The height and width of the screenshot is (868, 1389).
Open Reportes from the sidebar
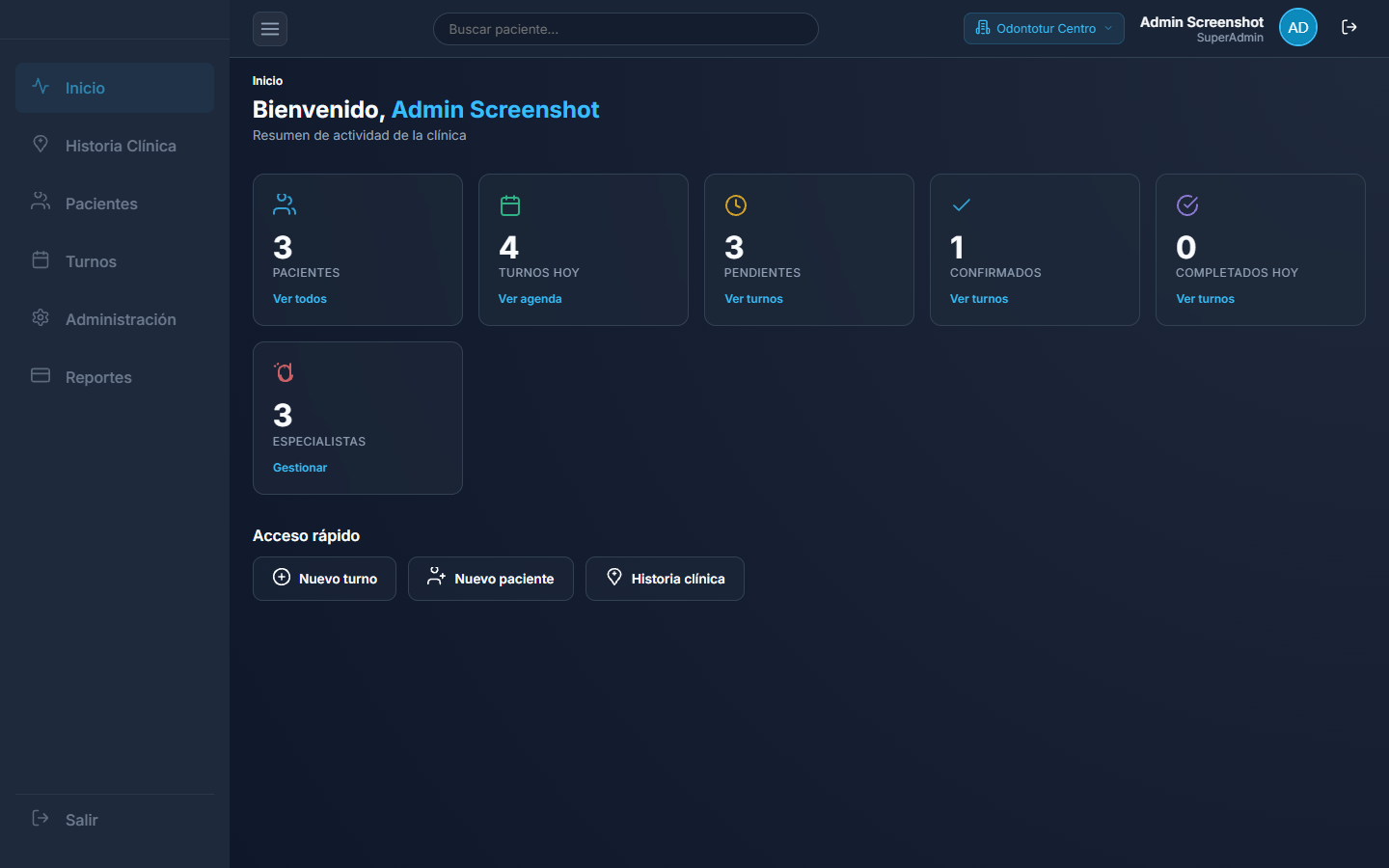point(115,377)
